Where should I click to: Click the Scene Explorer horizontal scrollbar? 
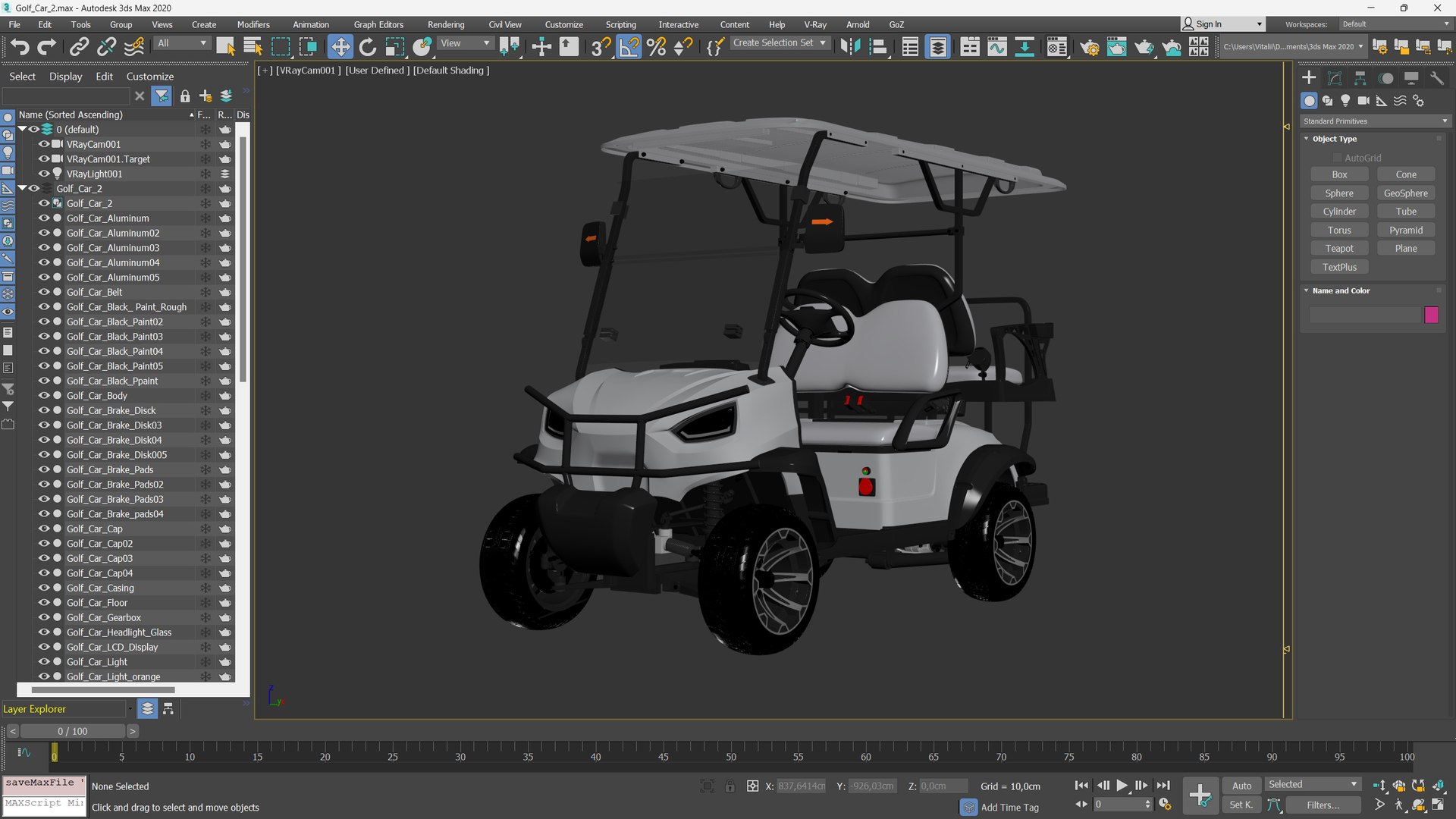tap(103, 690)
